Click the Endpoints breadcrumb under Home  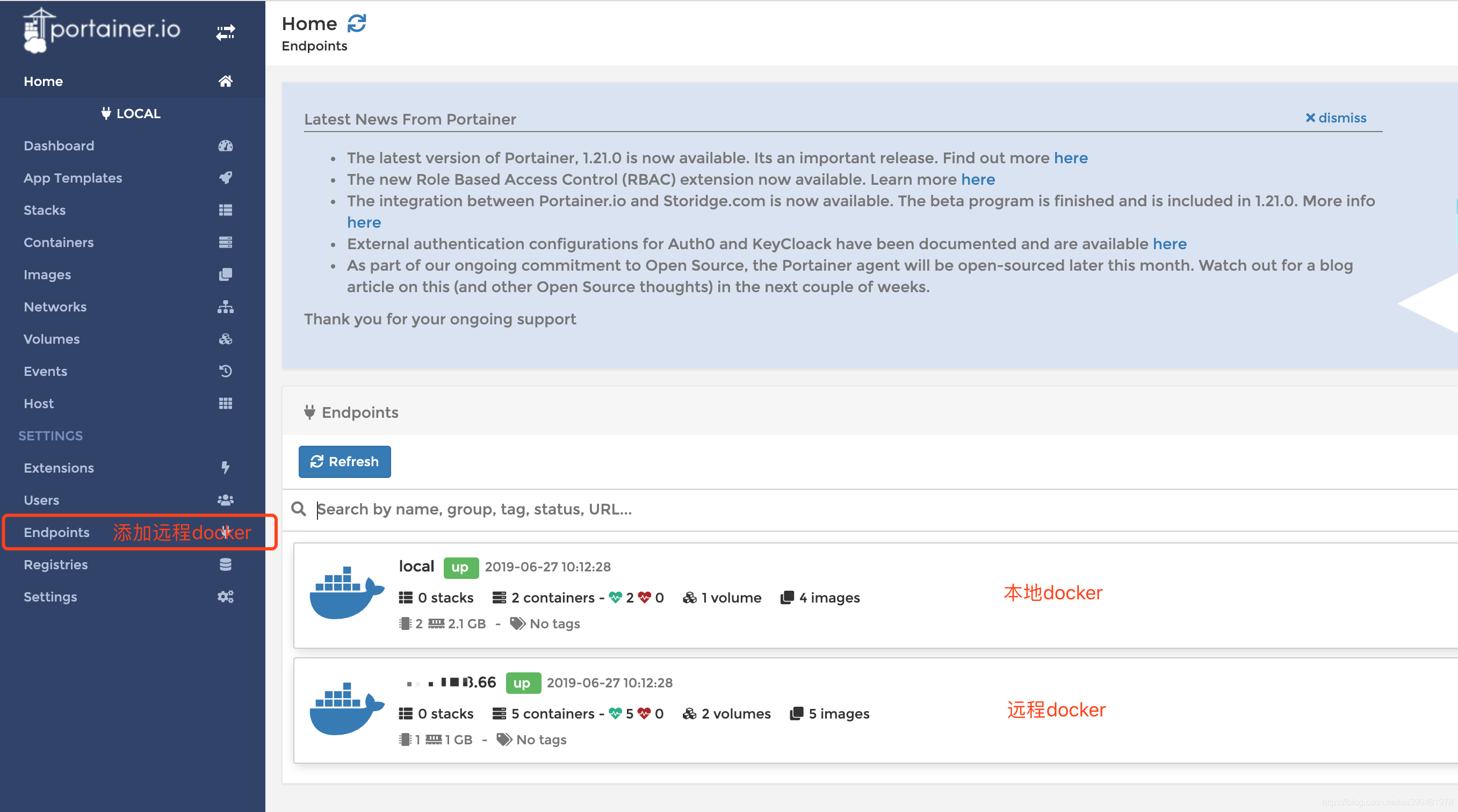pos(315,46)
